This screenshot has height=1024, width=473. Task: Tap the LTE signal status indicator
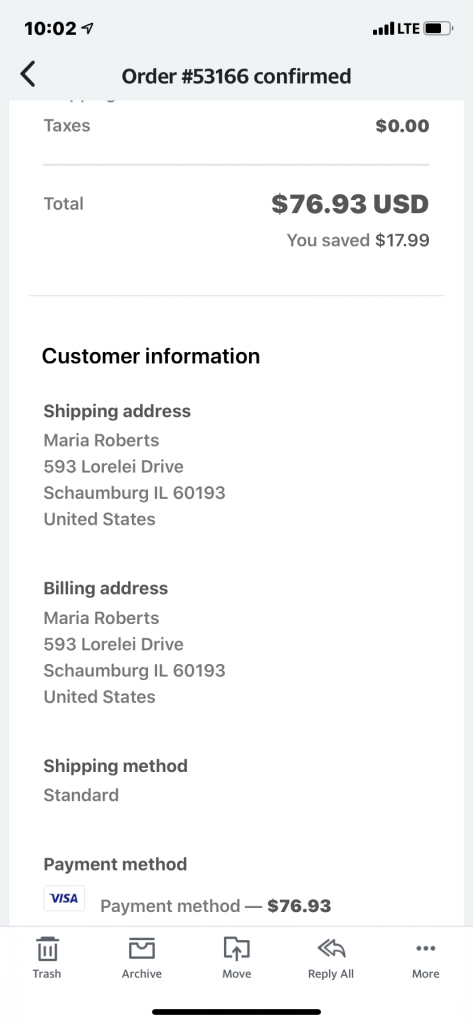396,29
